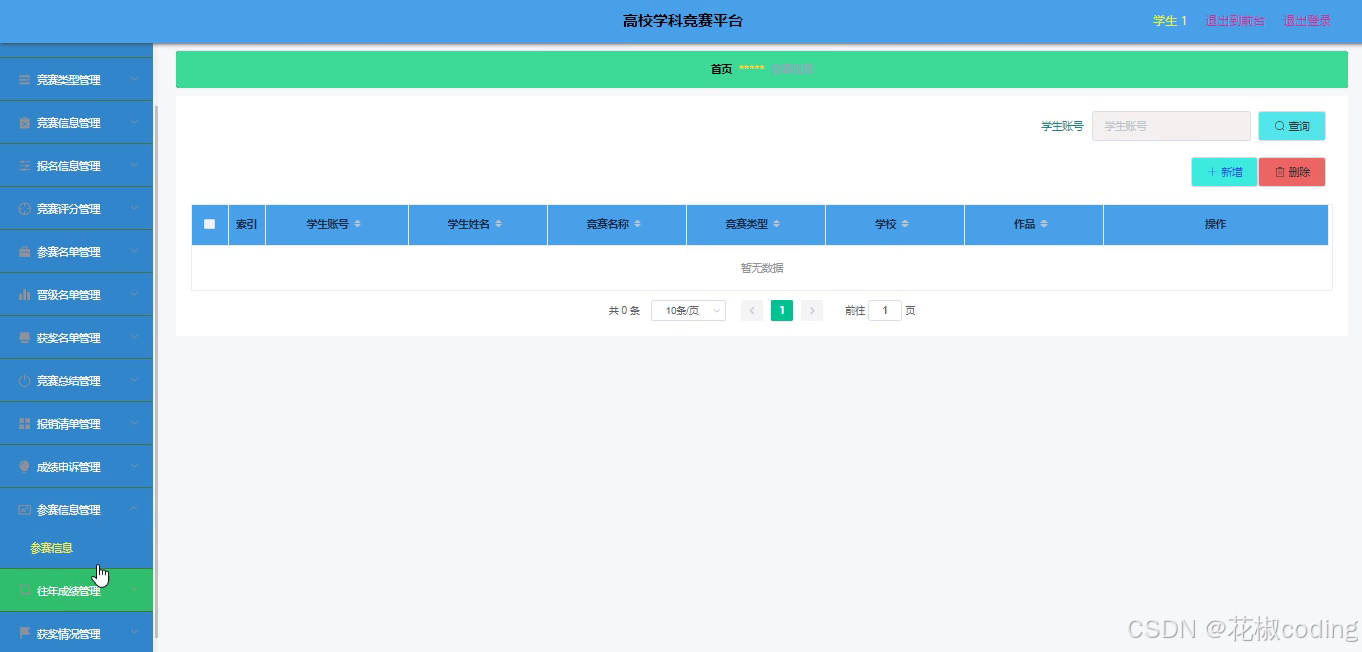
Task: Open 报销清单管理 from its grid icon
Action: (22, 423)
